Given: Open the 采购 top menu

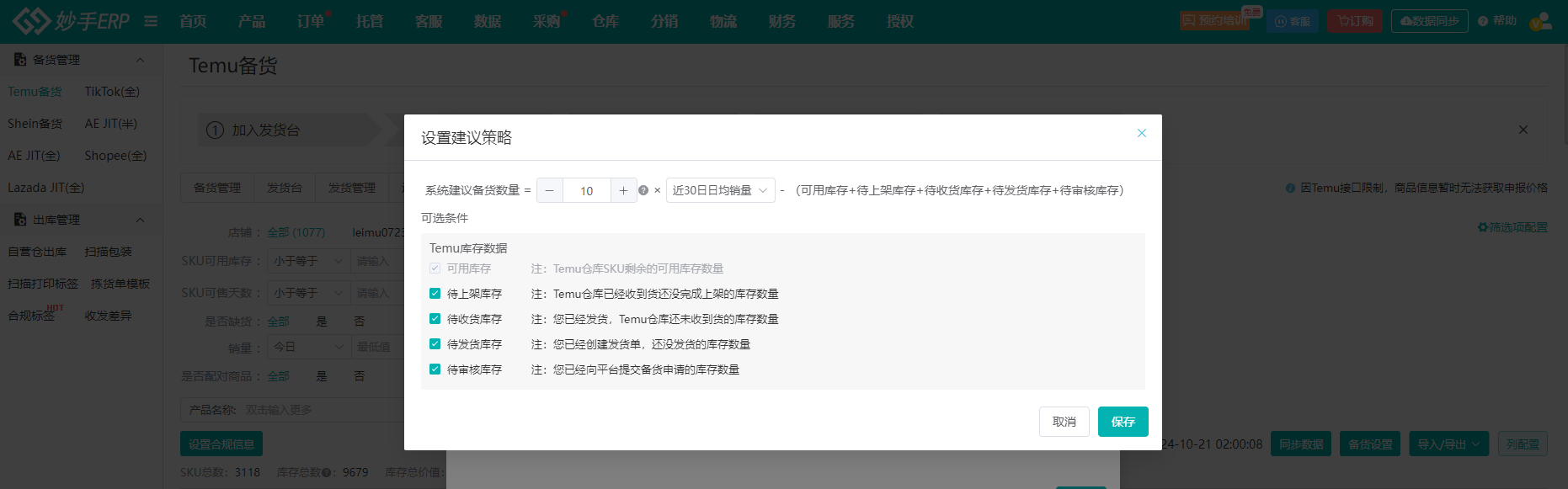Looking at the screenshot, I should (x=547, y=21).
